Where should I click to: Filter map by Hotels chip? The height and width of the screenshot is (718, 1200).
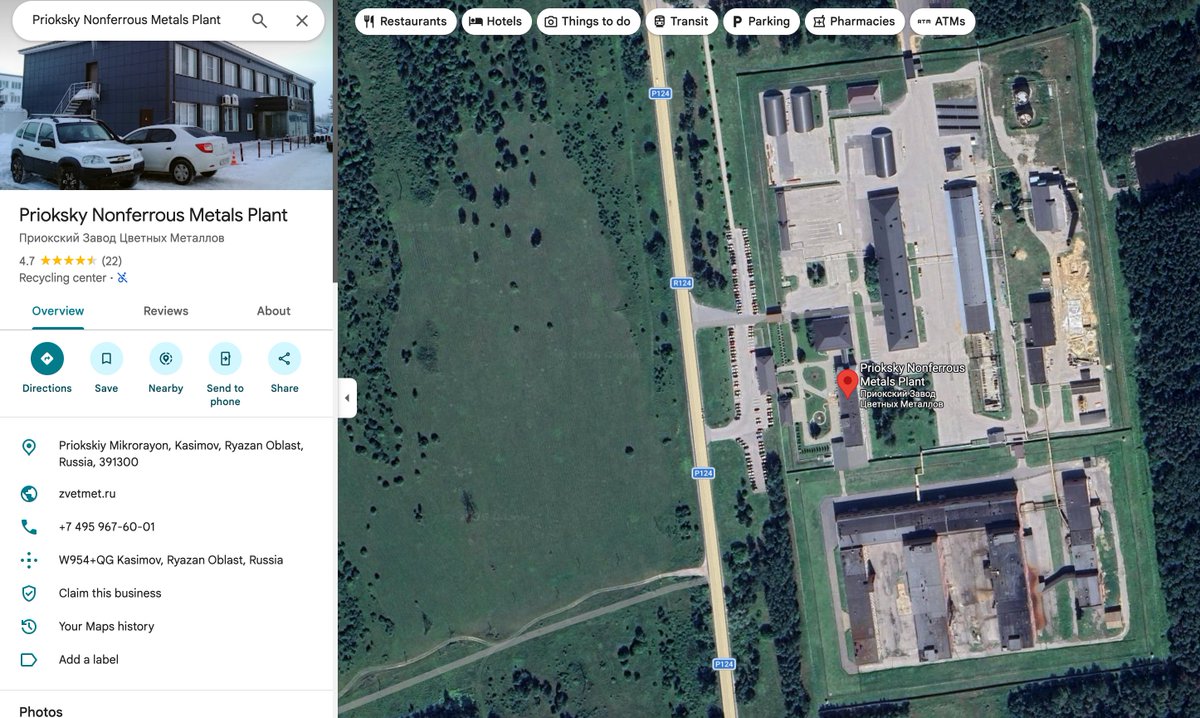coord(495,21)
